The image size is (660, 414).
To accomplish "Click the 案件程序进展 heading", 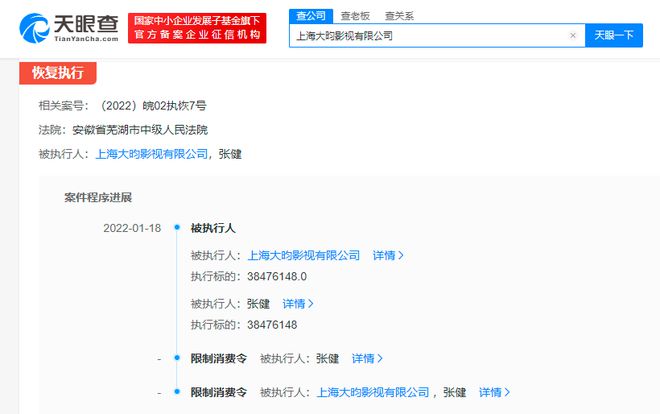I will 98,197.
